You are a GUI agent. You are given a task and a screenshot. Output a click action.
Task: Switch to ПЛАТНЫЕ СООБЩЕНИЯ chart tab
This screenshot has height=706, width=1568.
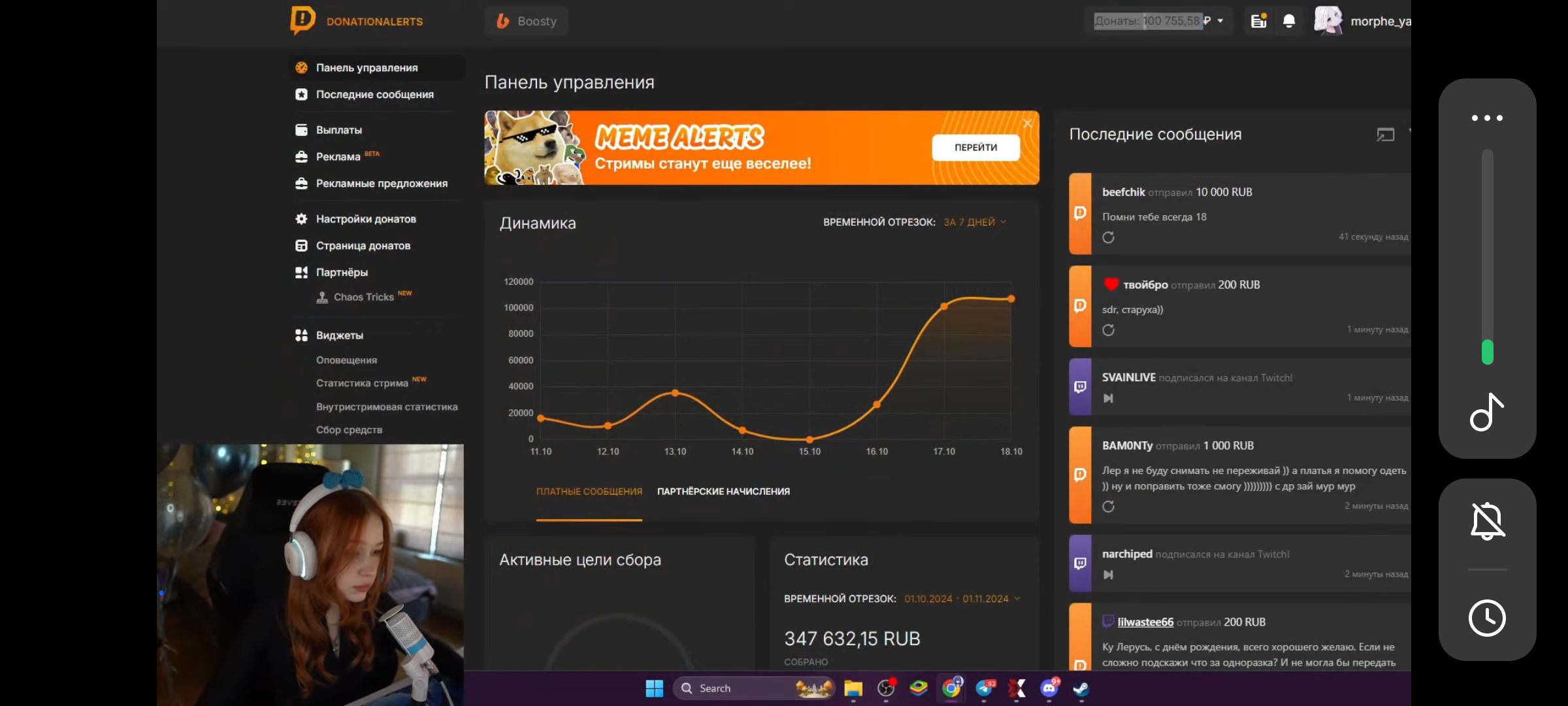point(589,491)
